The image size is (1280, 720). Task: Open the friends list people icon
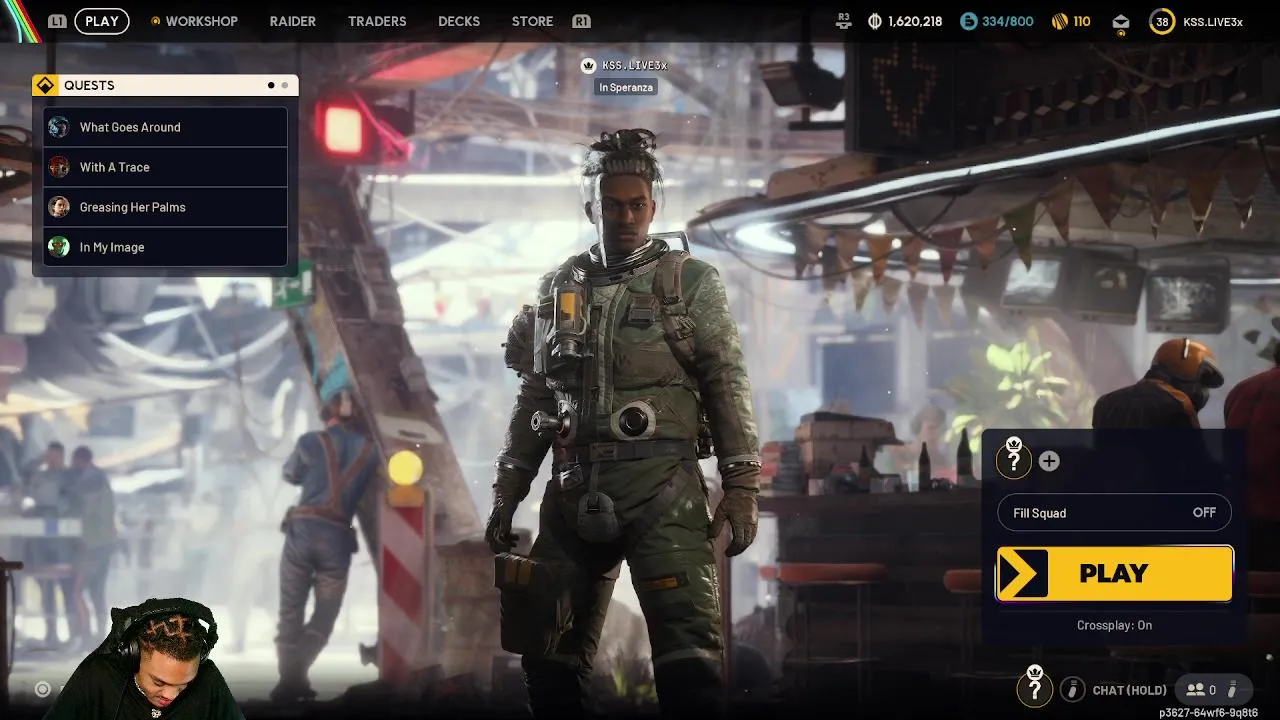click(x=1195, y=690)
